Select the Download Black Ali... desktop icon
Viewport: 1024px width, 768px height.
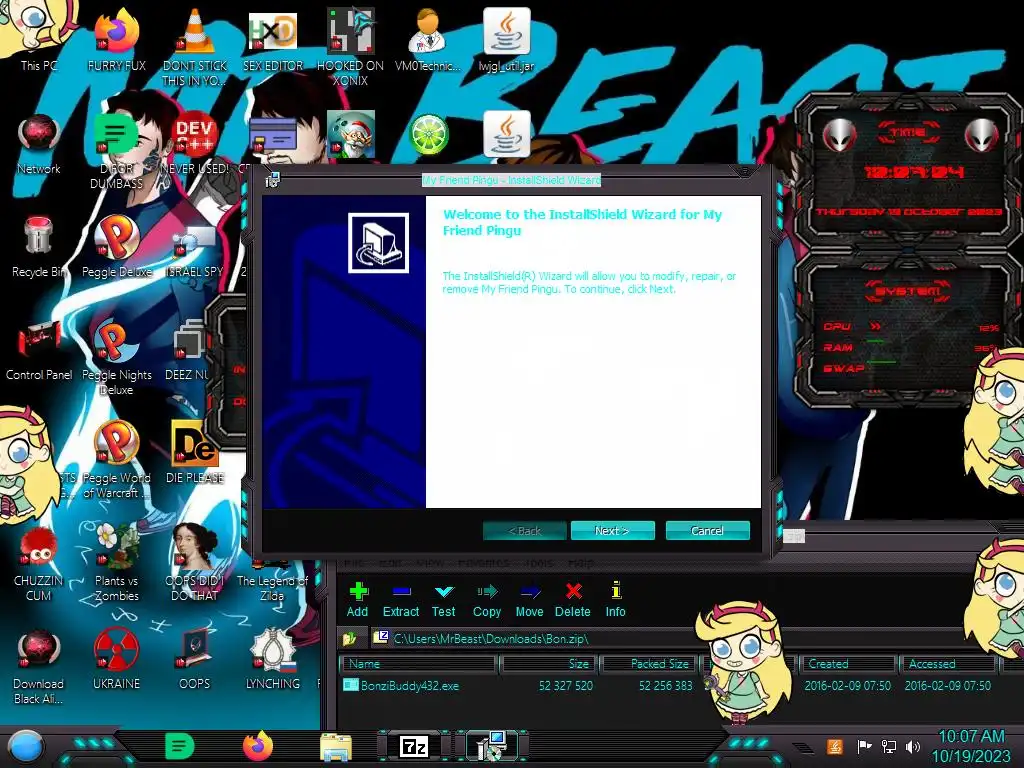pyautogui.click(x=39, y=667)
